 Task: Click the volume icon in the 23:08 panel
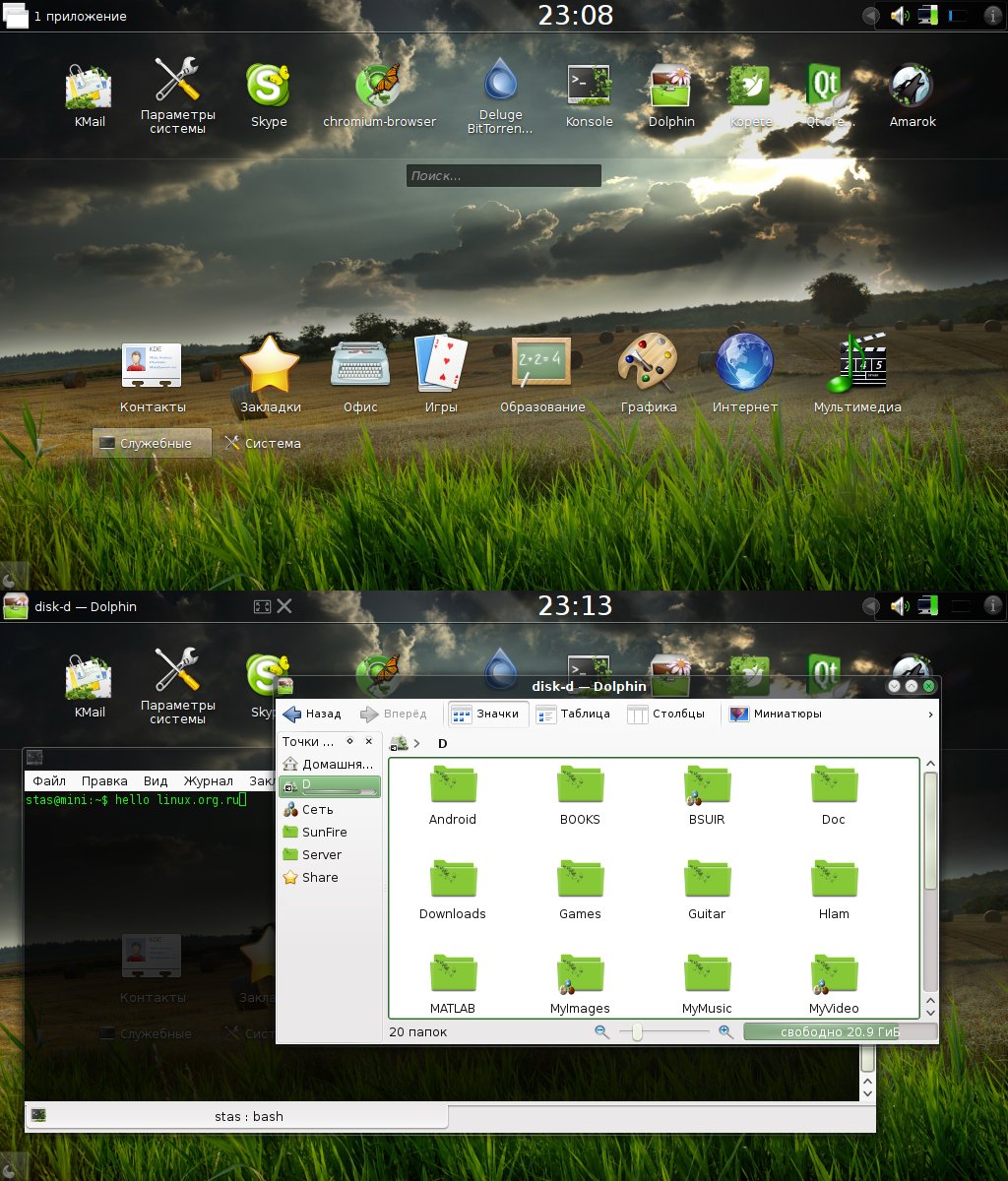[899, 16]
